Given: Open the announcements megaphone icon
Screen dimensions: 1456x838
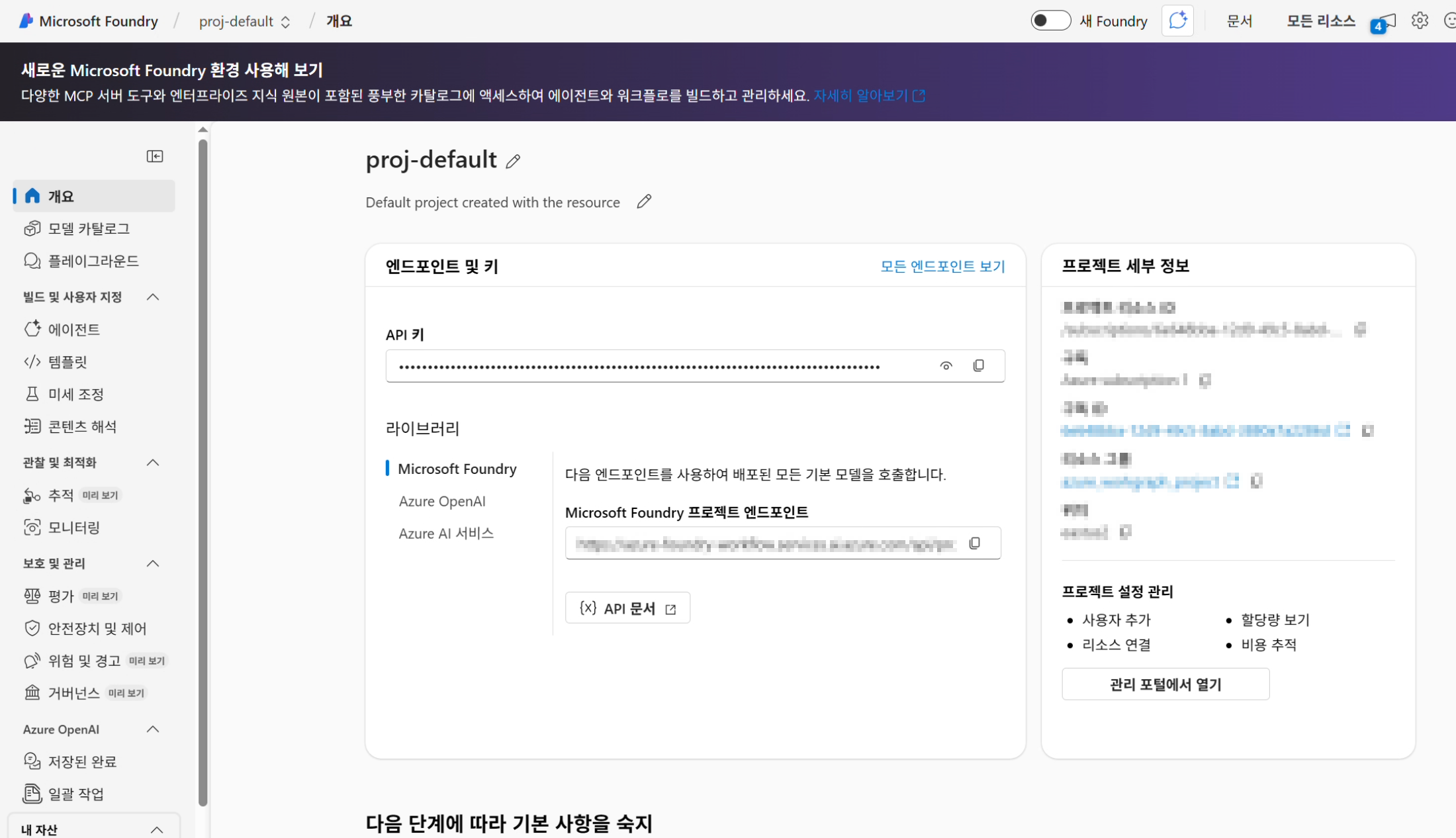Looking at the screenshot, I should [x=1386, y=23].
